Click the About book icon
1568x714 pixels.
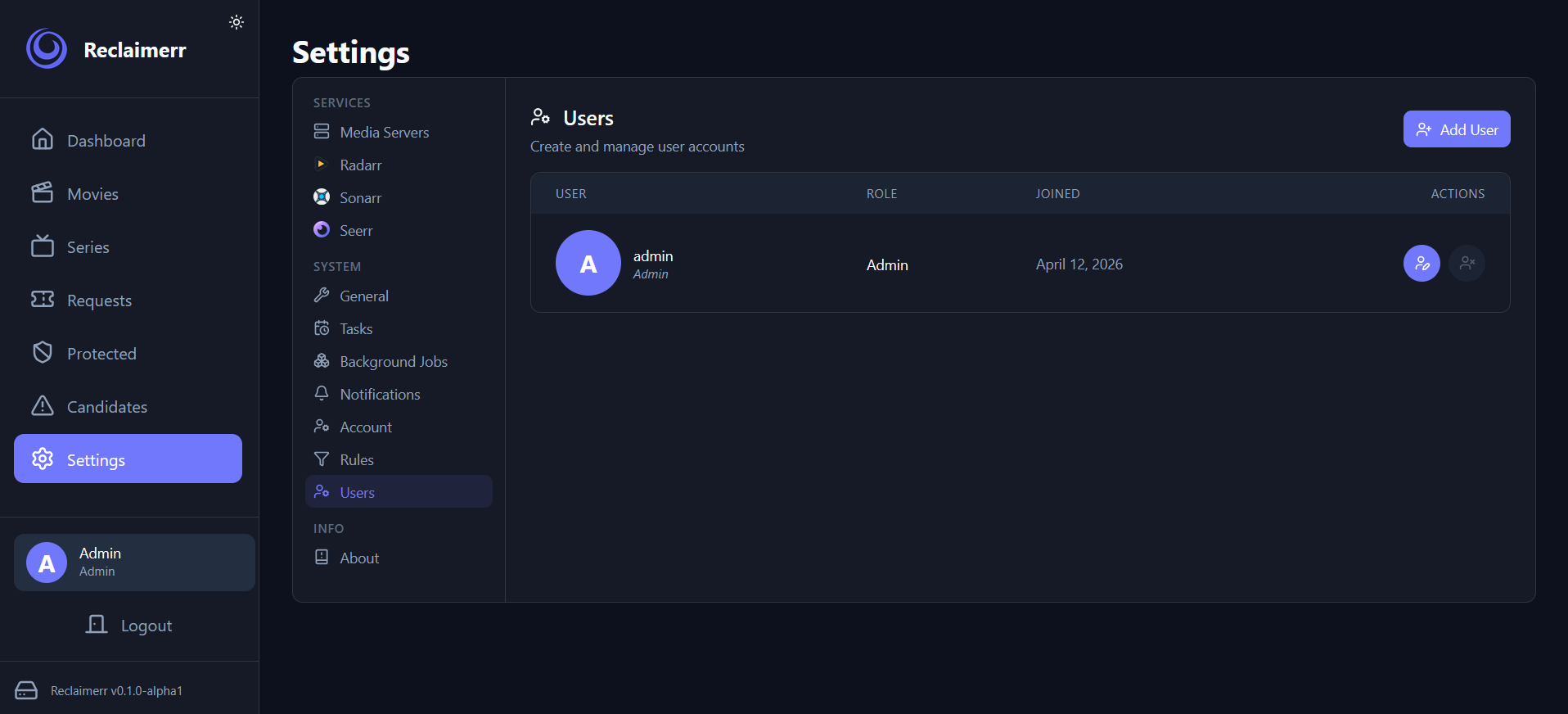[322, 557]
